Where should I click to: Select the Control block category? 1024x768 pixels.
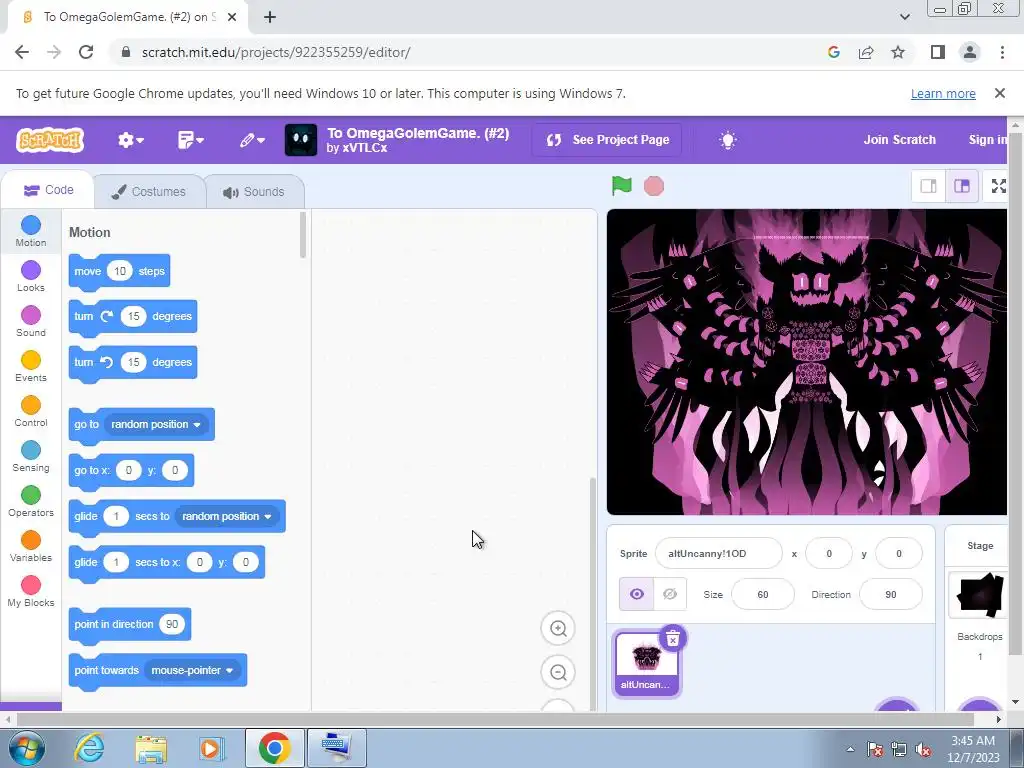31,411
